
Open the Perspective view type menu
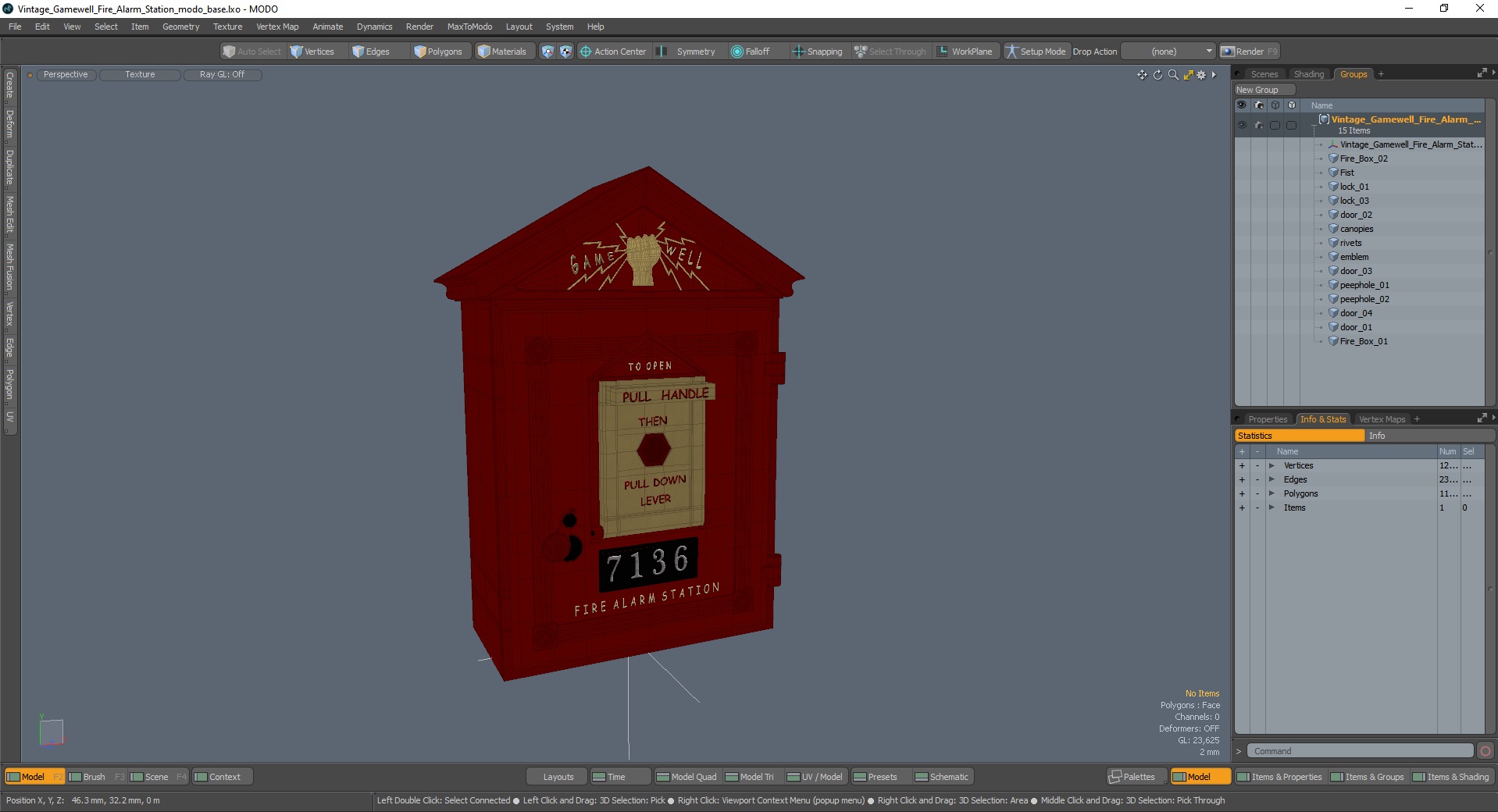pos(66,75)
